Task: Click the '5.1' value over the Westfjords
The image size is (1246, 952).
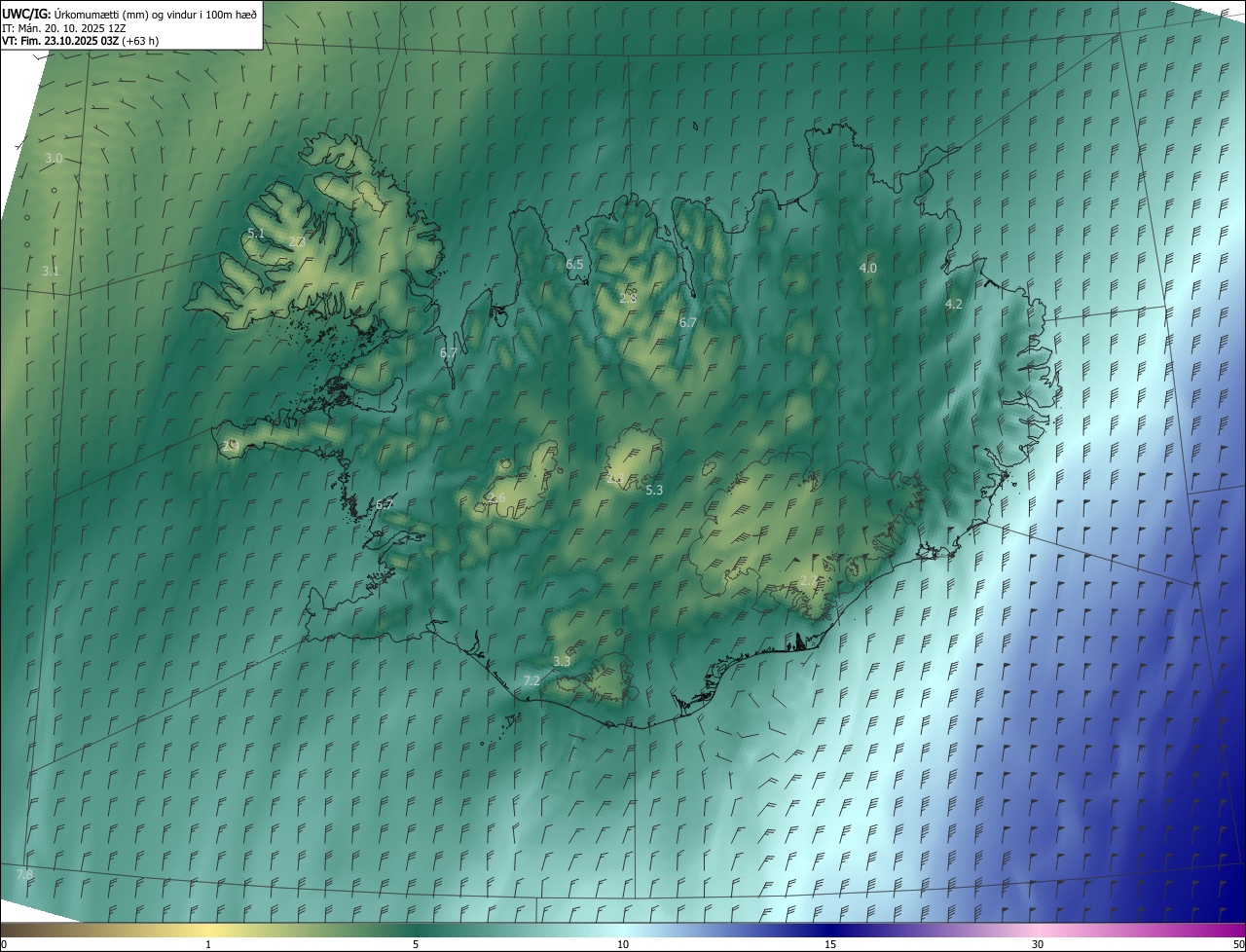Action: pyautogui.click(x=256, y=233)
